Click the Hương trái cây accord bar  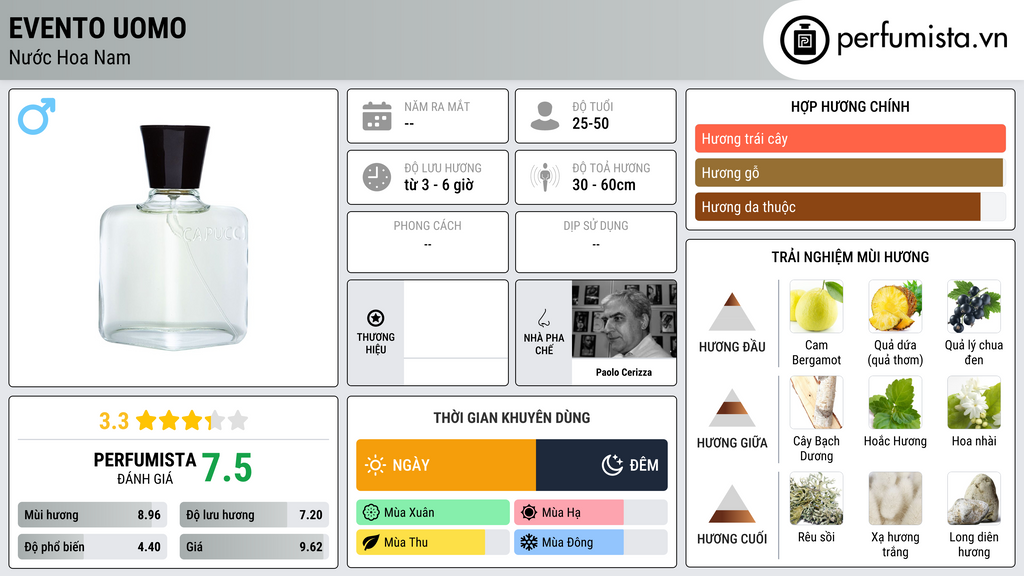(x=850, y=138)
